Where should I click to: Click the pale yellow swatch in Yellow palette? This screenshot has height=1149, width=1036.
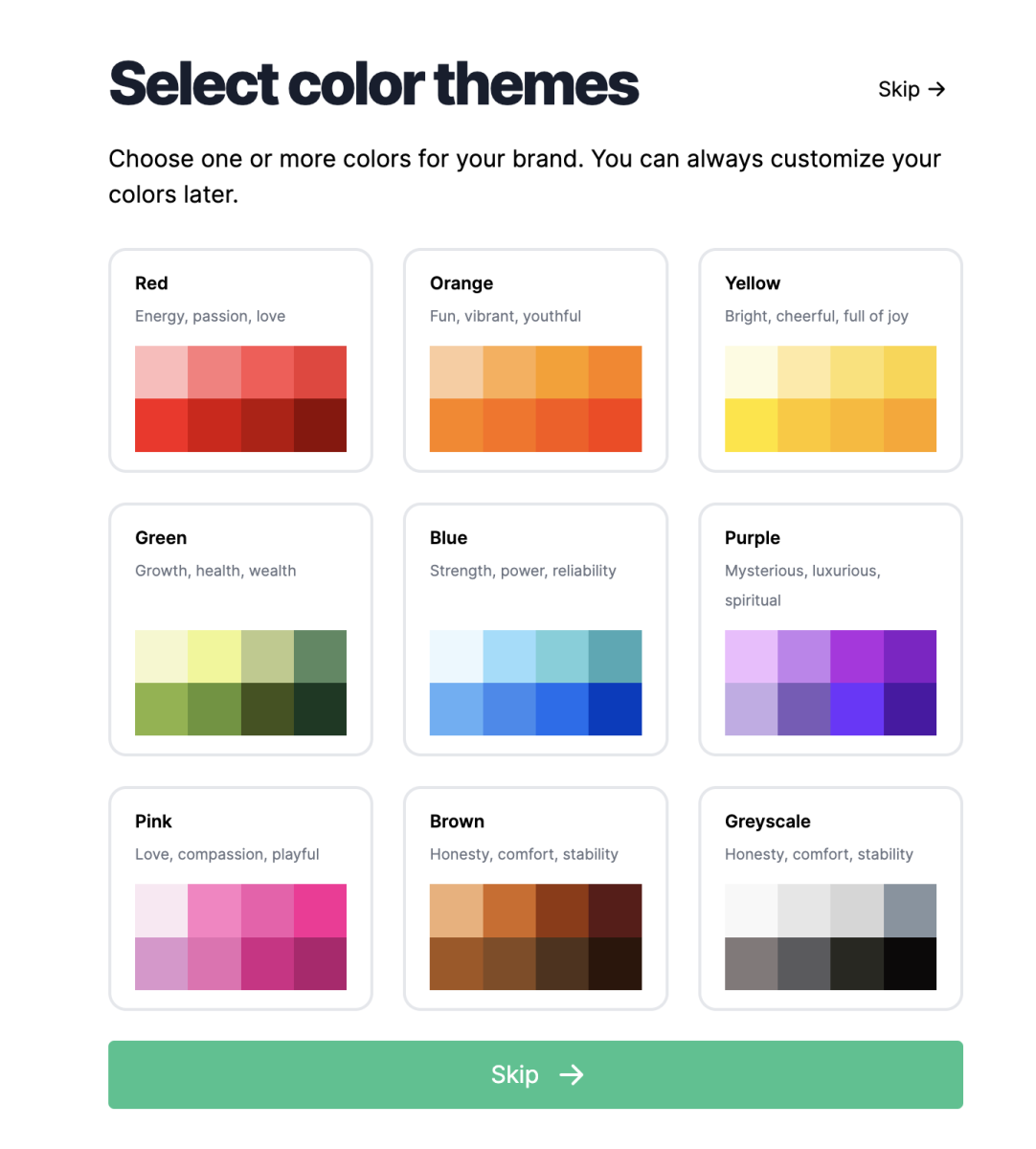[x=752, y=372]
